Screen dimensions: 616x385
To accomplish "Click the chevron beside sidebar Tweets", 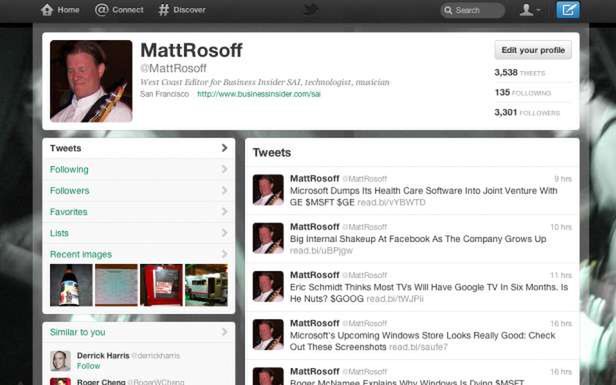I will pos(224,148).
